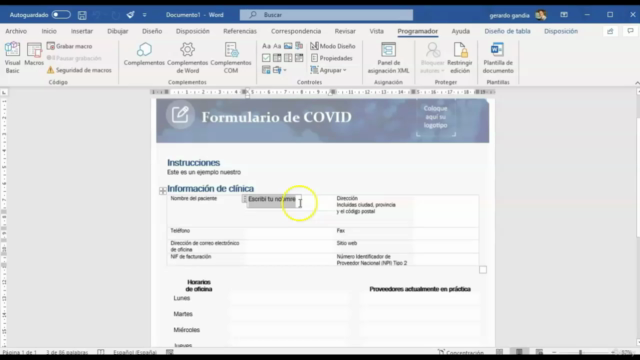The height and width of the screenshot is (360, 640).
Task: Click the table move handle by Información de clínica
Action: click(162, 191)
